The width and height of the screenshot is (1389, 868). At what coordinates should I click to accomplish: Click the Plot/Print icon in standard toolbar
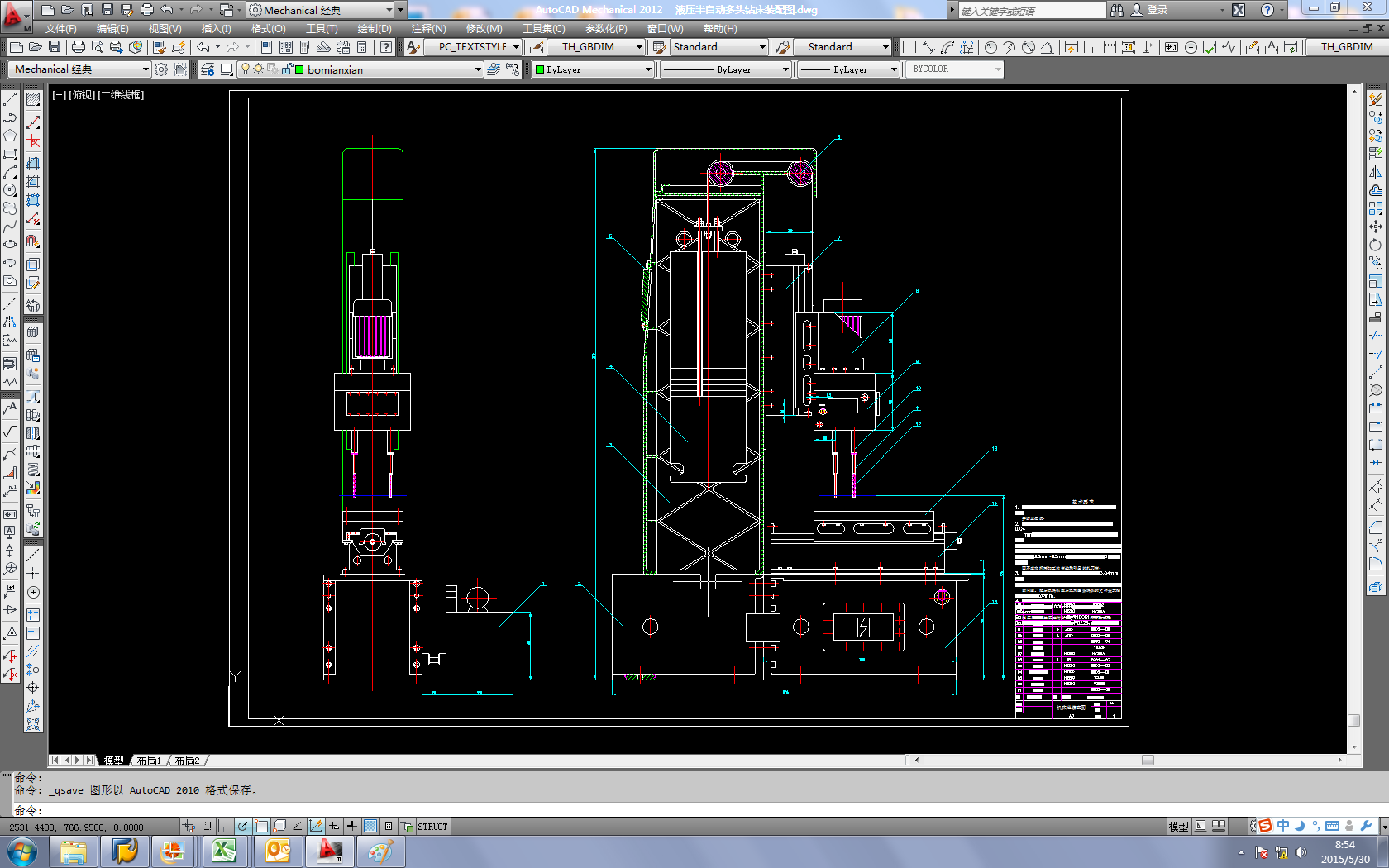(79, 47)
